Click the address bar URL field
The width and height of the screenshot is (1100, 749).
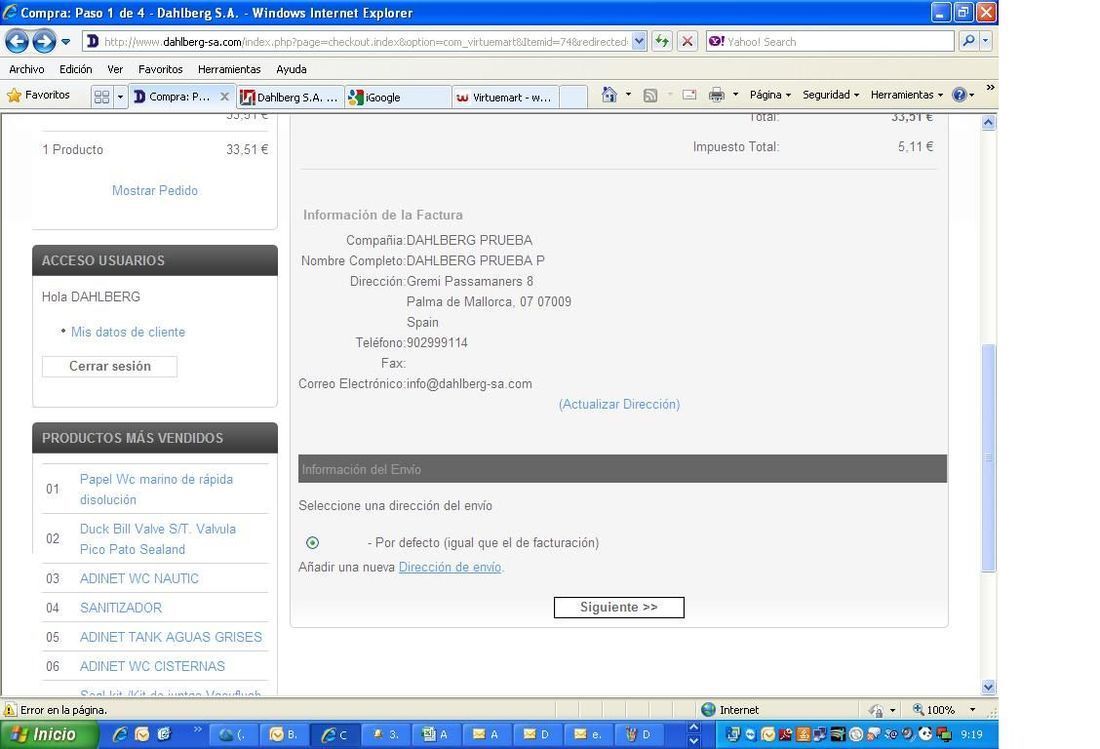(357, 41)
